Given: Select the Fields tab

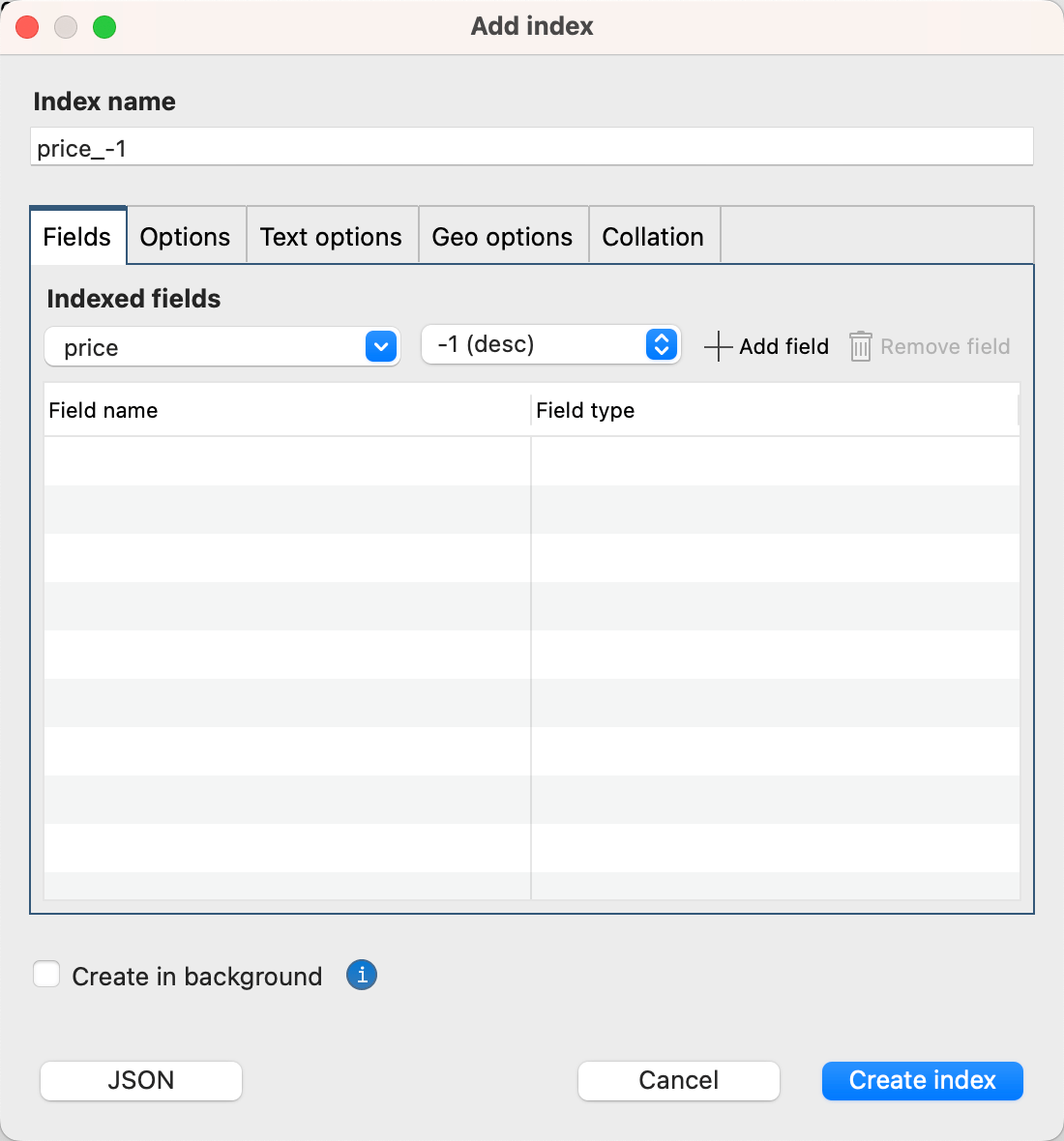Looking at the screenshot, I should [77, 237].
